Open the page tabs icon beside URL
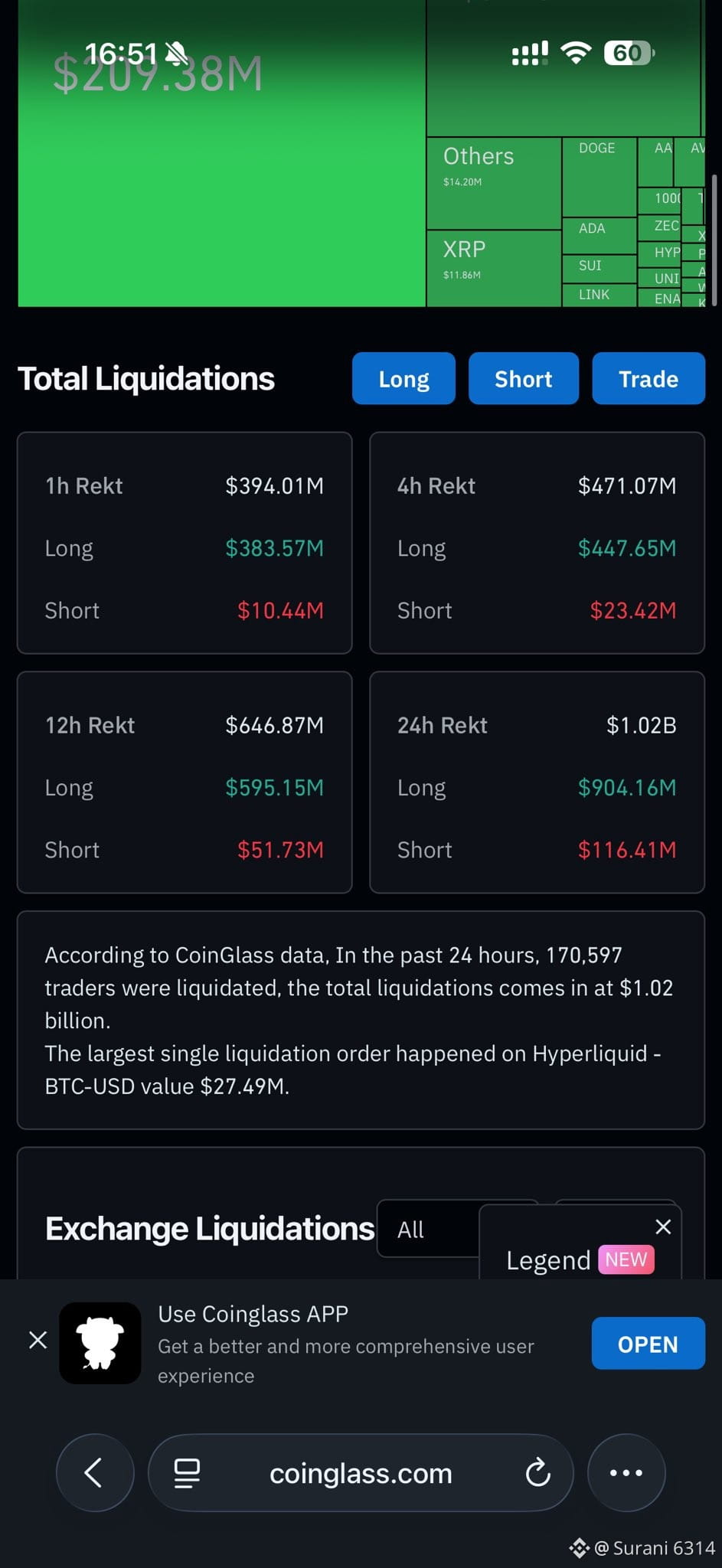 pyautogui.click(x=187, y=1472)
